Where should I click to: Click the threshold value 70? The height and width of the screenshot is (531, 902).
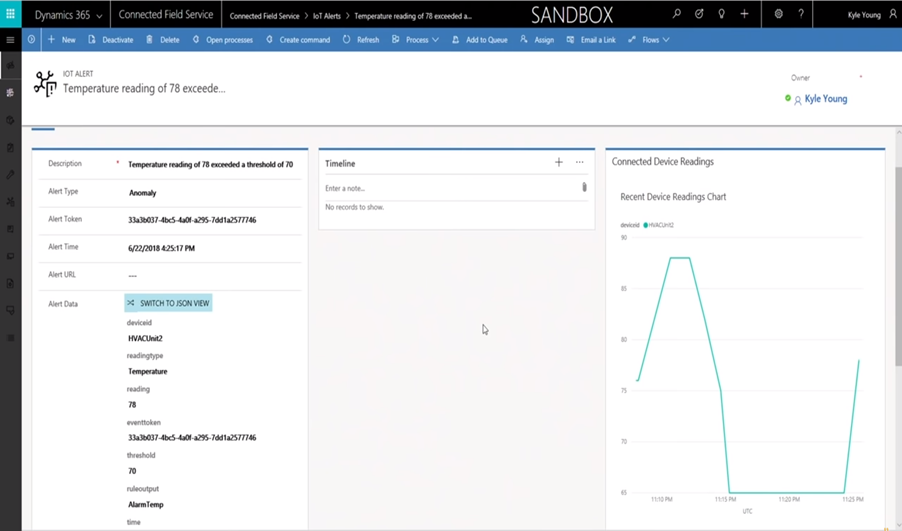[x=132, y=471]
